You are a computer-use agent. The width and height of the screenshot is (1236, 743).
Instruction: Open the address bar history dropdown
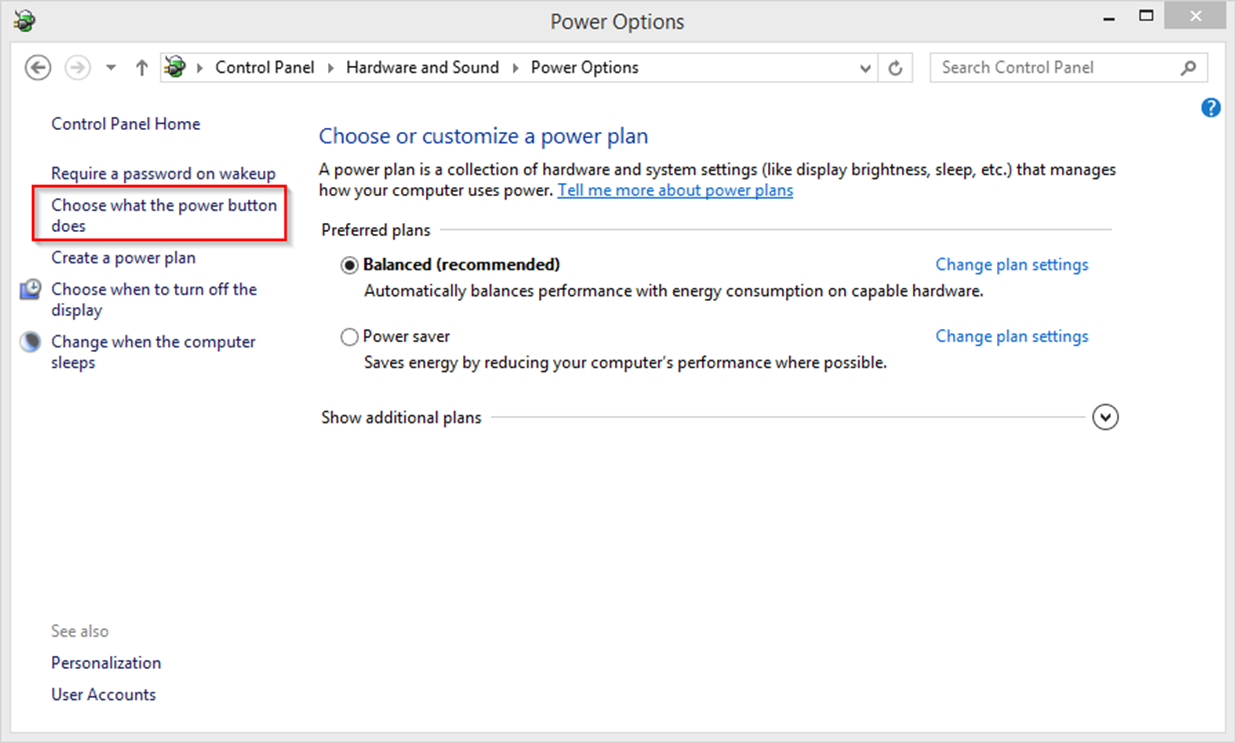[866, 68]
